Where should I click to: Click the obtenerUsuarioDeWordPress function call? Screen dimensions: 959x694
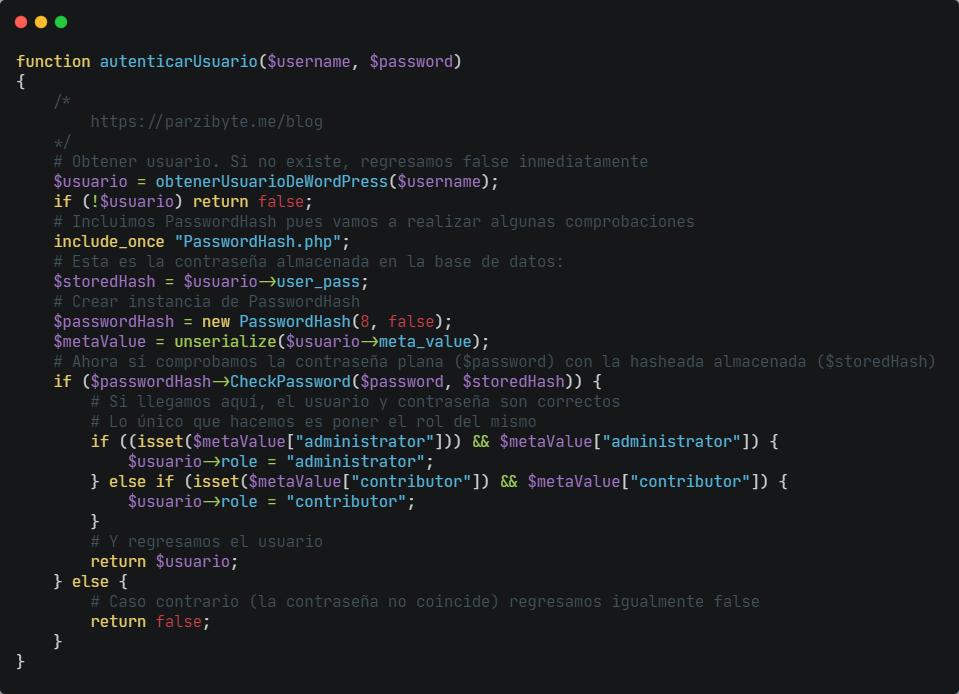click(x=272, y=182)
